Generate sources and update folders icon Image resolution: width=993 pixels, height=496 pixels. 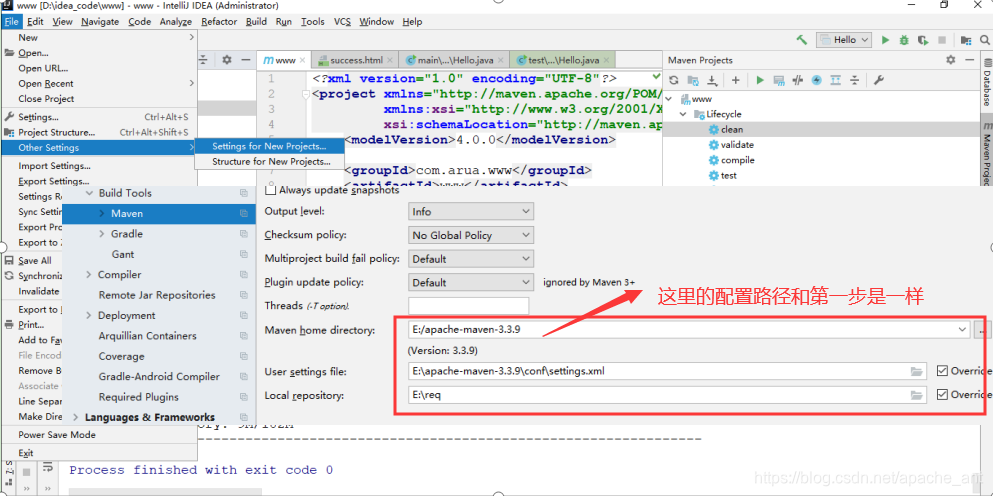[693, 80]
